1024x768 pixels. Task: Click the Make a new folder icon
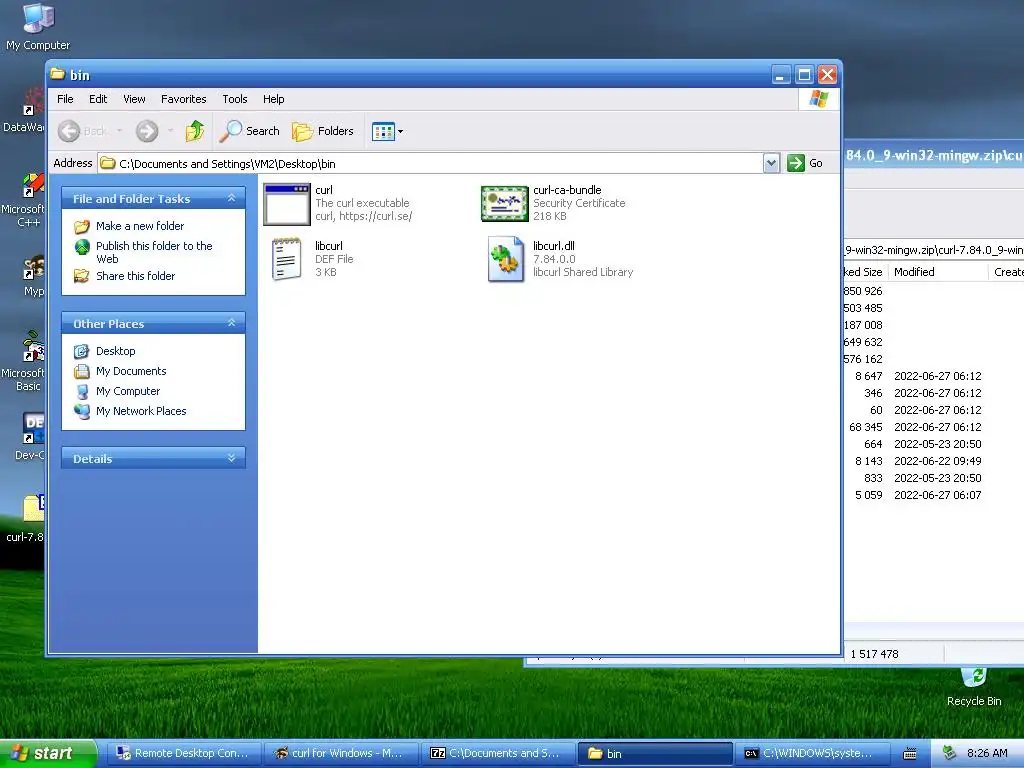click(x=82, y=227)
